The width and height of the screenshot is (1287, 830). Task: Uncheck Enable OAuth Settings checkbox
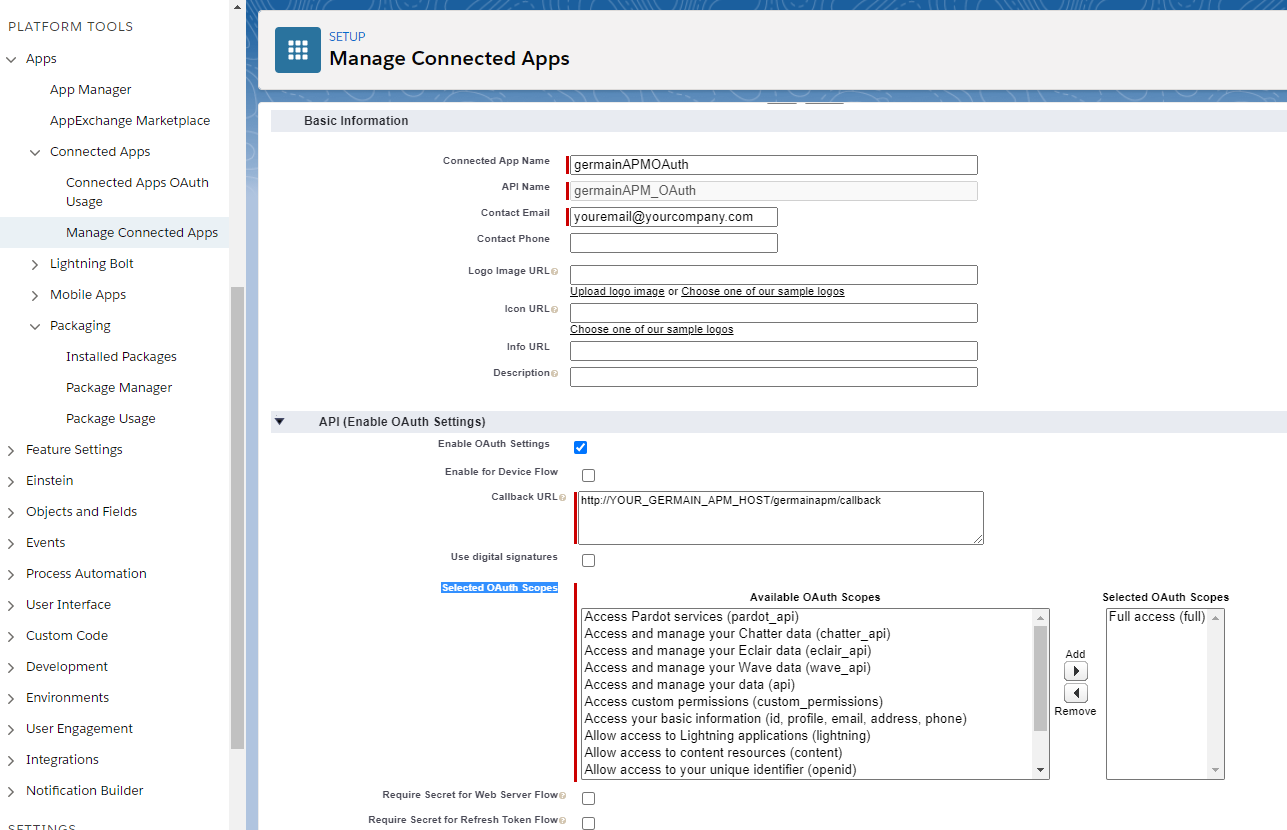(580, 447)
